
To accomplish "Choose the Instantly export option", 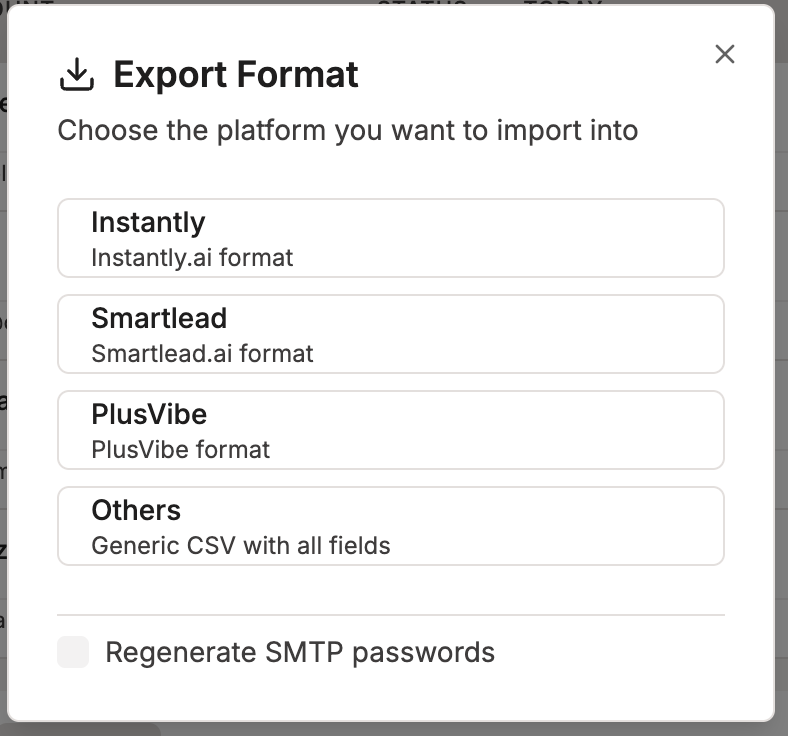I will click(391, 238).
